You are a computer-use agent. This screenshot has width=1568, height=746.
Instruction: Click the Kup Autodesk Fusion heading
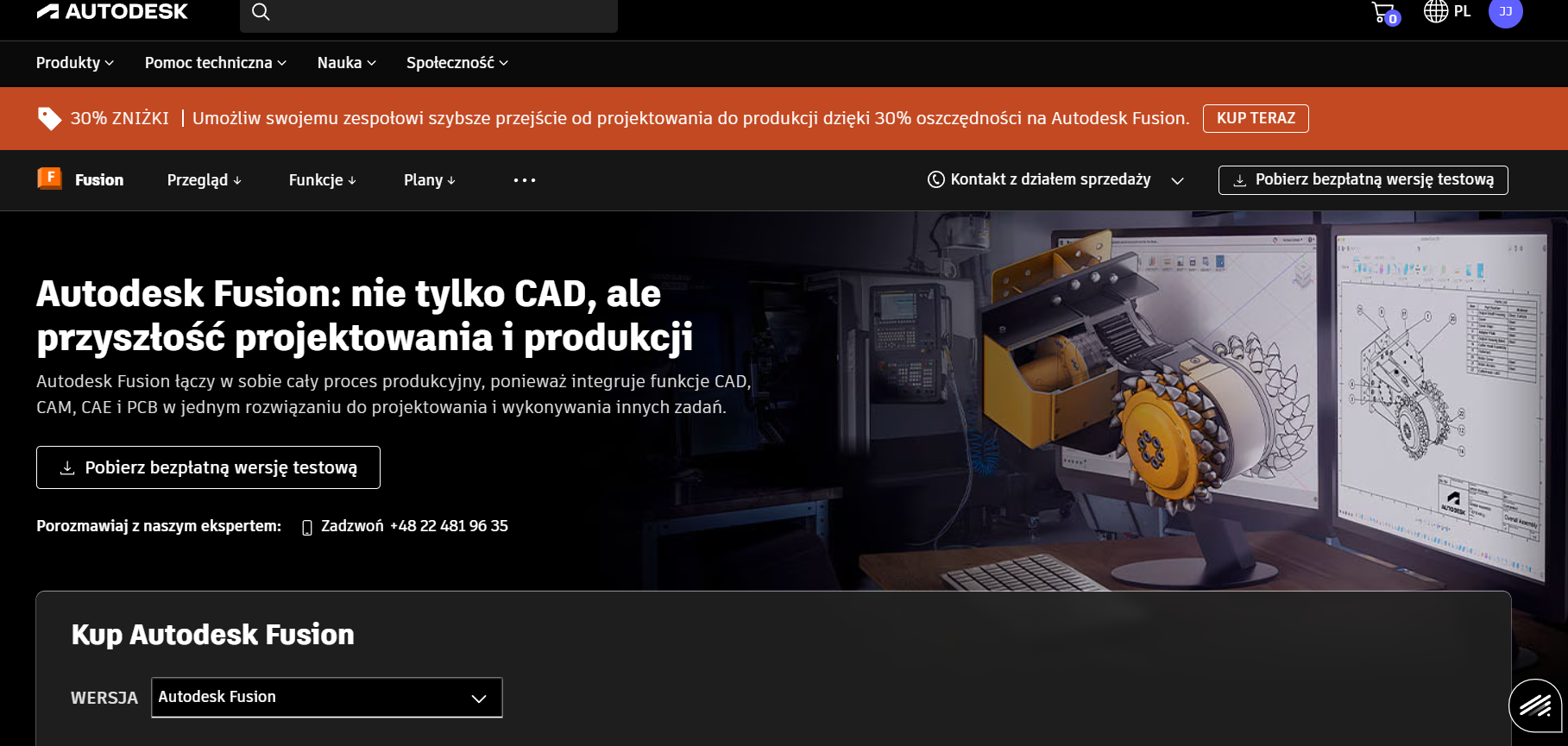click(212, 635)
